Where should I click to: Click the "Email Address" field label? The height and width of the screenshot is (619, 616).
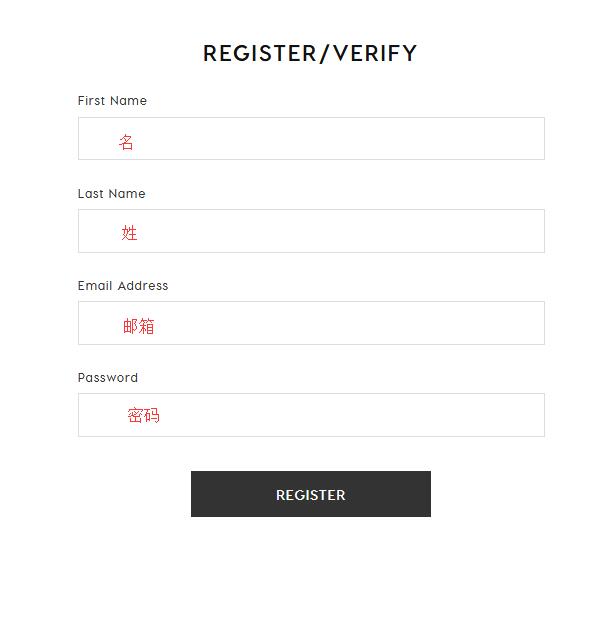(123, 286)
